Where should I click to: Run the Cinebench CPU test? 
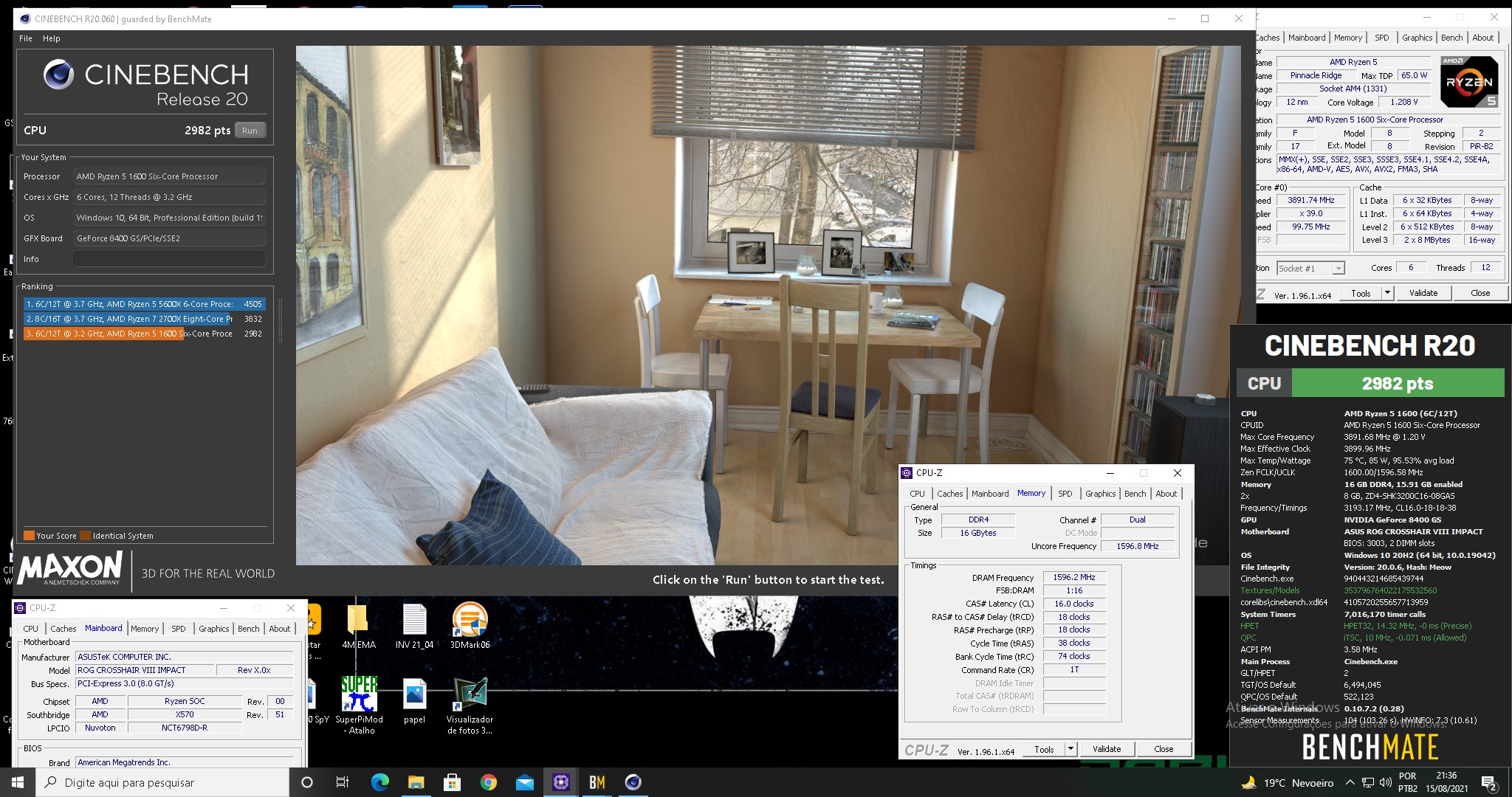click(250, 131)
